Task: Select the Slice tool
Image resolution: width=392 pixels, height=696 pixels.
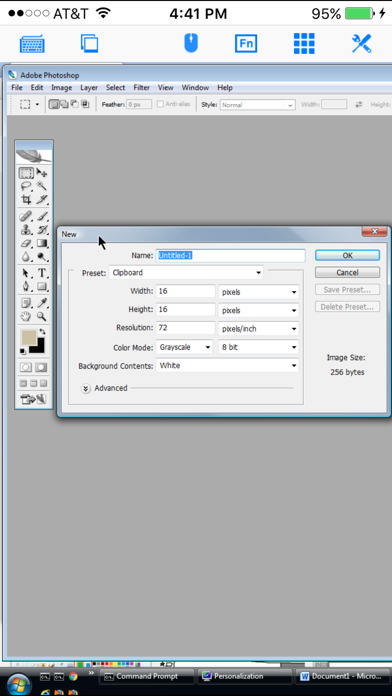Action: [42, 199]
